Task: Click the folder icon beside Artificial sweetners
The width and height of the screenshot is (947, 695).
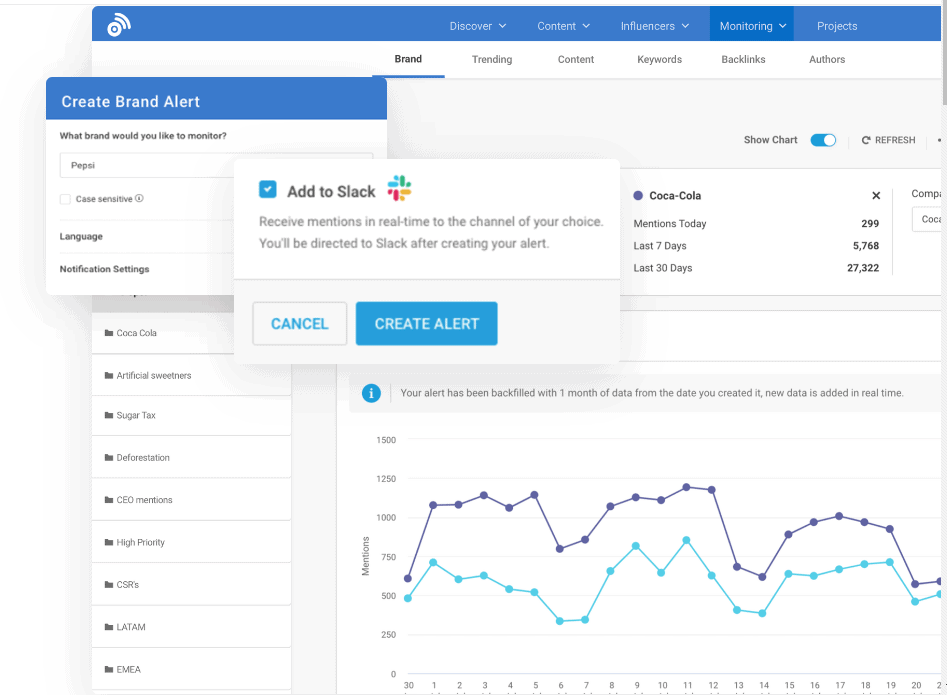Action: point(110,375)
